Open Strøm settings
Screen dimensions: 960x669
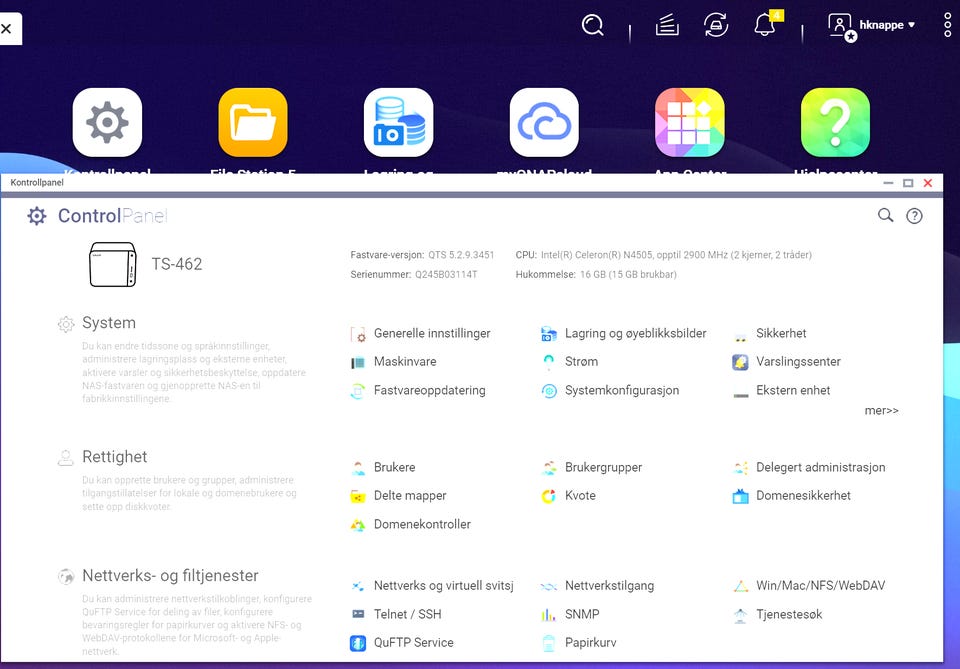click(x=569, y=362)
